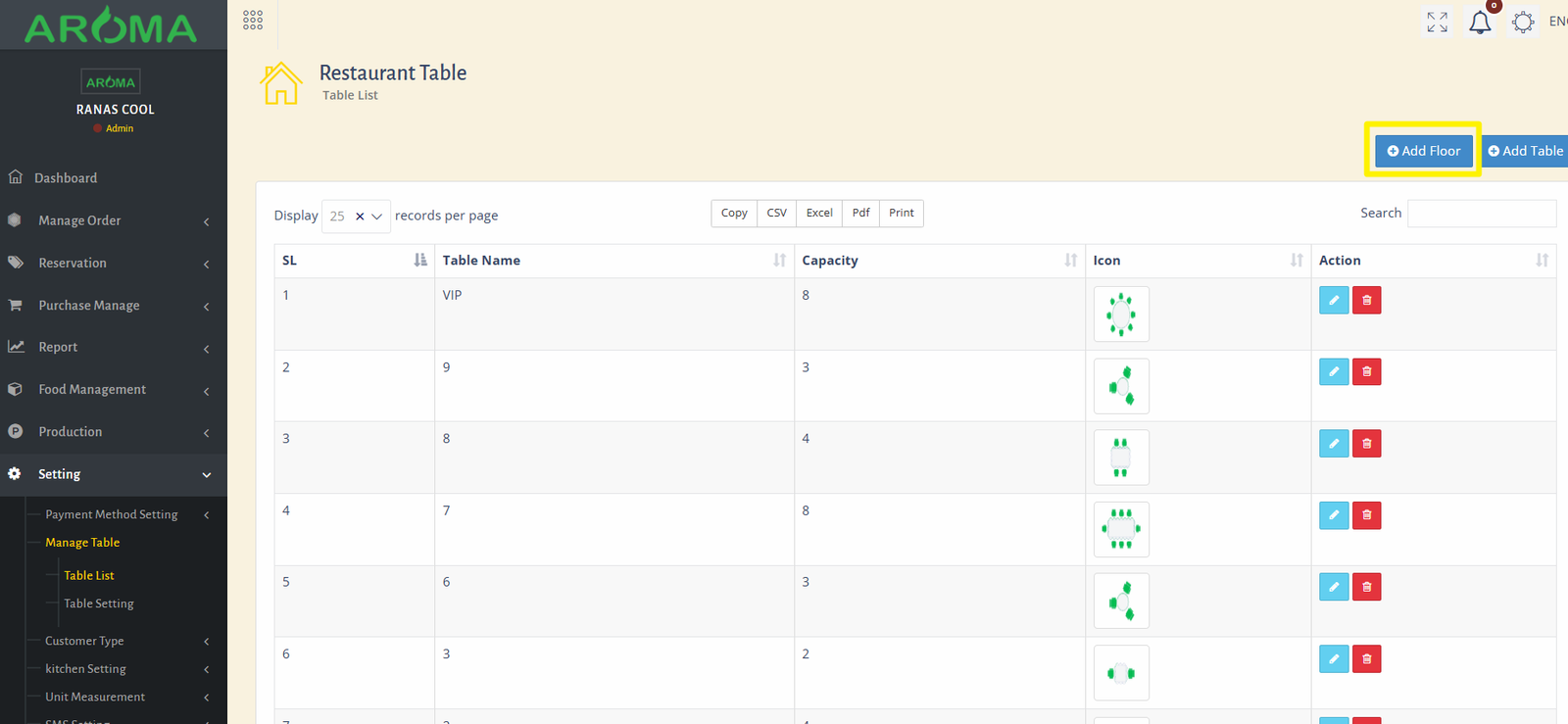1568x724 pixels.
Task: Expand the Manage Order menu
Action: (114, 221)
